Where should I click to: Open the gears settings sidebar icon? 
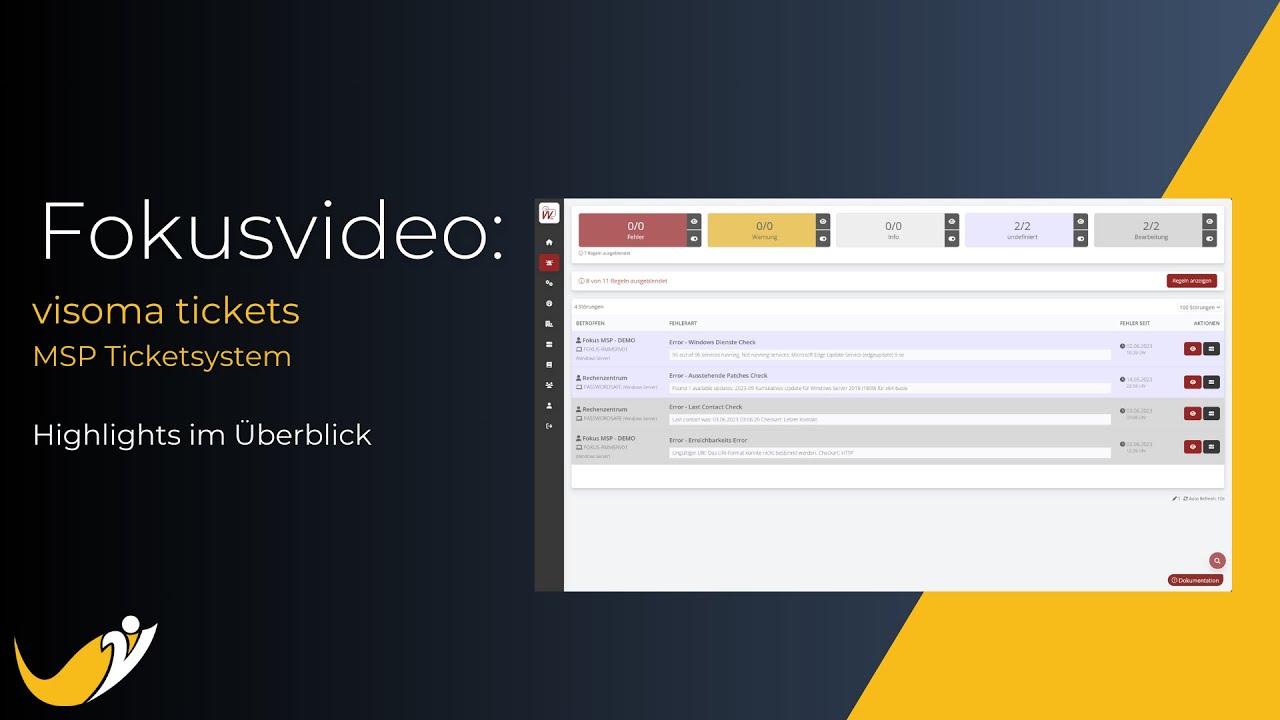549,283
